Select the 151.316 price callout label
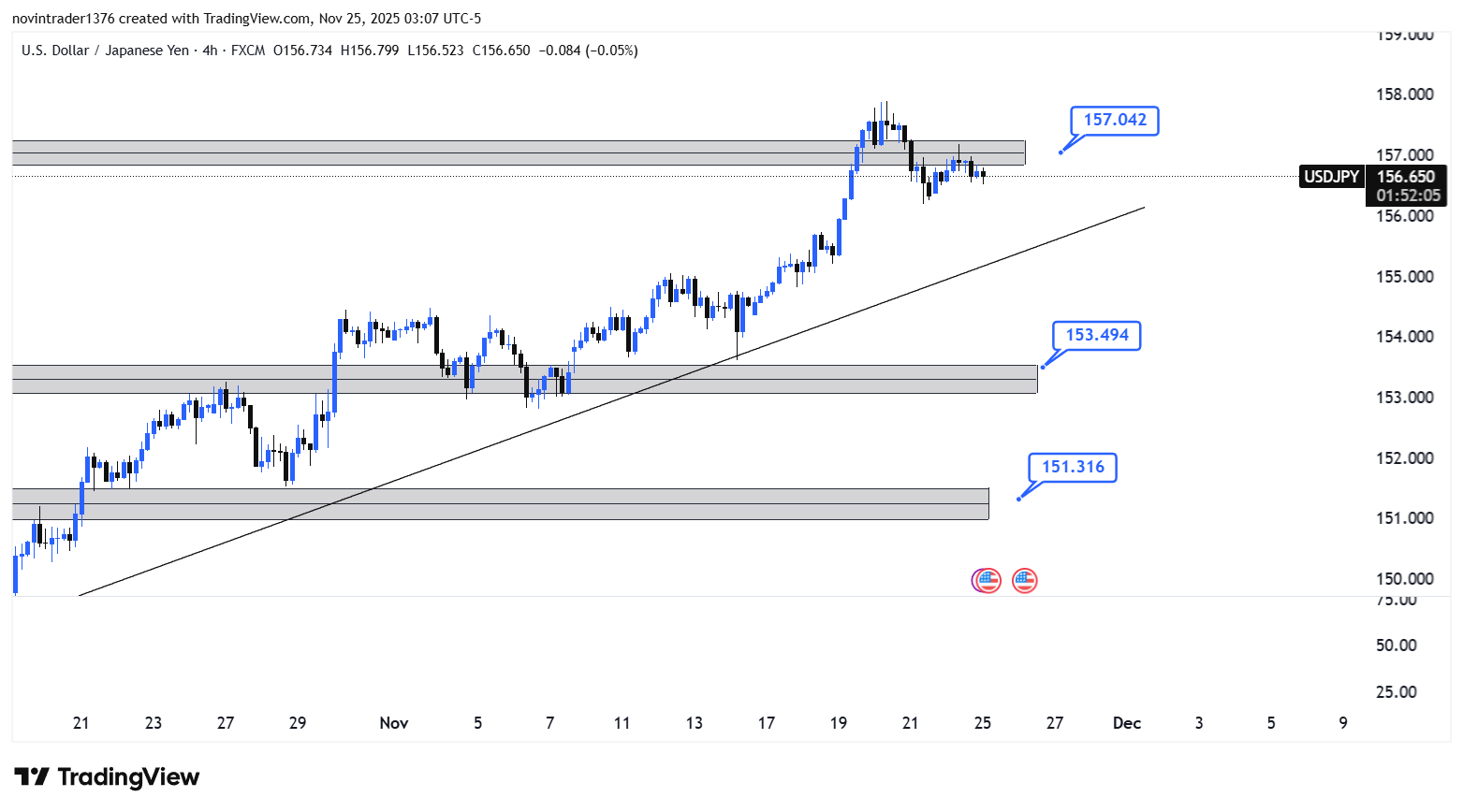 click(x=1073, y=467)
